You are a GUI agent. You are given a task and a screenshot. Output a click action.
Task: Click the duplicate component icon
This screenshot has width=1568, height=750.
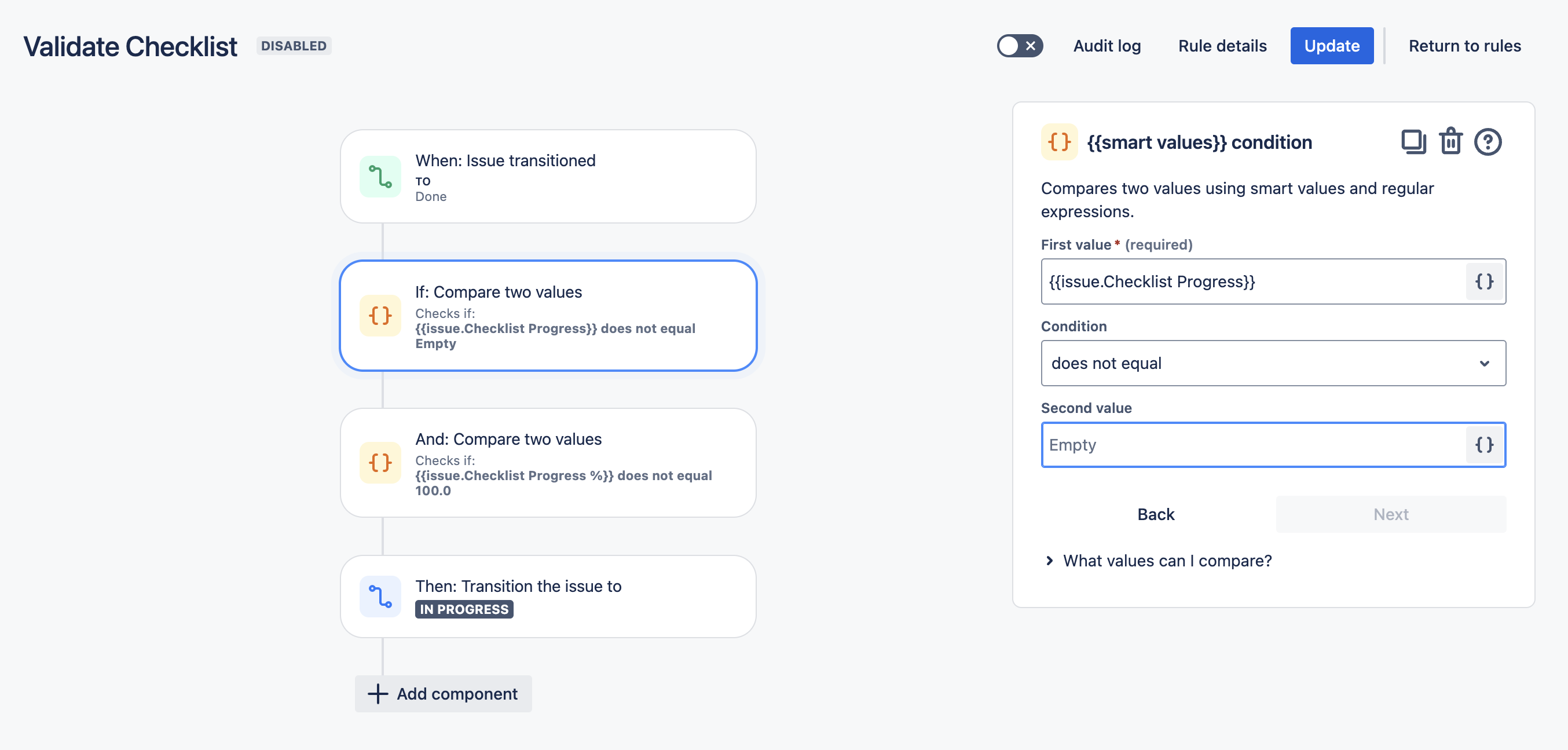1412,142
